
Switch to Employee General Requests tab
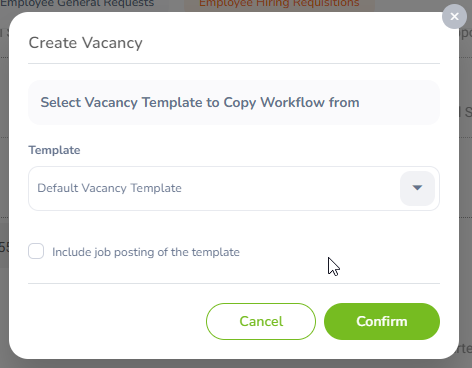pyautogui.click(x=77, y=4)
